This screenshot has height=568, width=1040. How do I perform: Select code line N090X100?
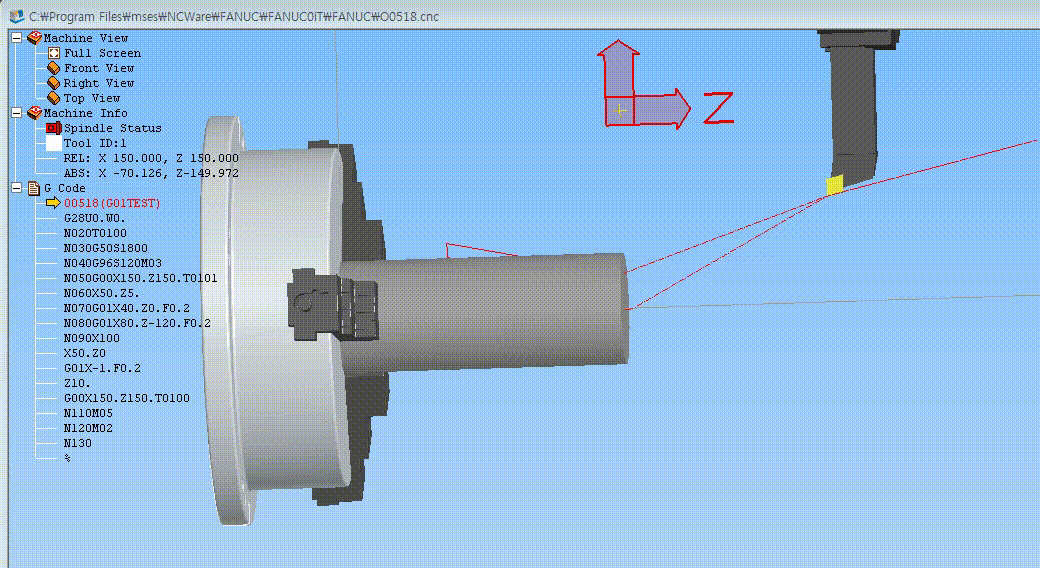(92, 338)
